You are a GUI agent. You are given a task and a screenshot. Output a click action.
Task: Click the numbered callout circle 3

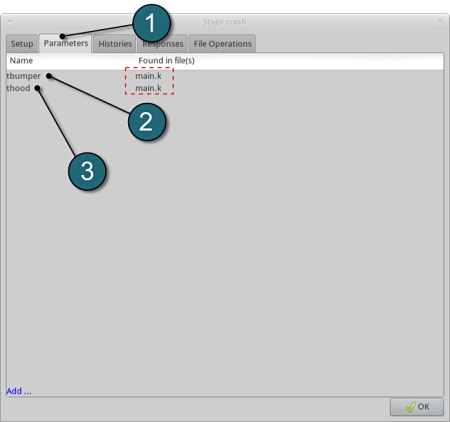pyautogui.click(x=87, y=171)
